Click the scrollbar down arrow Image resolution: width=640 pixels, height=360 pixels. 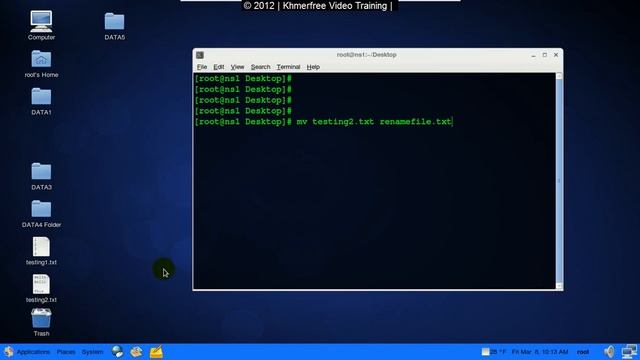559,286
